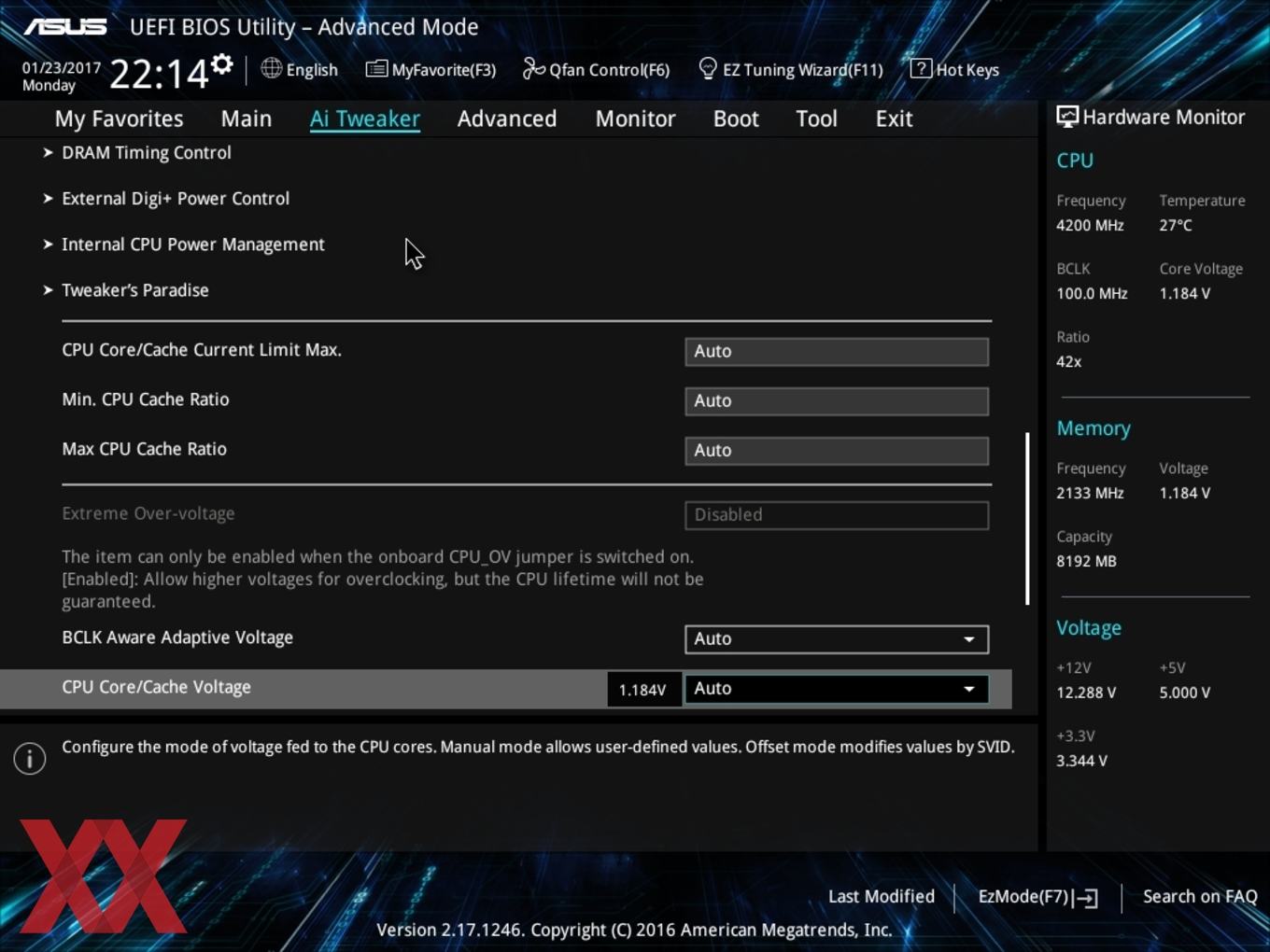Click the settings gear beside the clock

coord(221,65)
